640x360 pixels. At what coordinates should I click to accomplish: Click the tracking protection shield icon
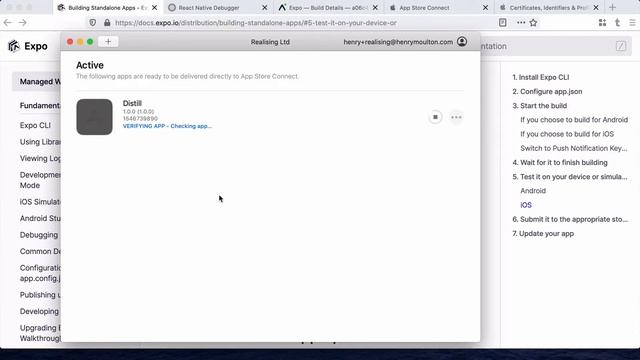[x=93, y=23]
